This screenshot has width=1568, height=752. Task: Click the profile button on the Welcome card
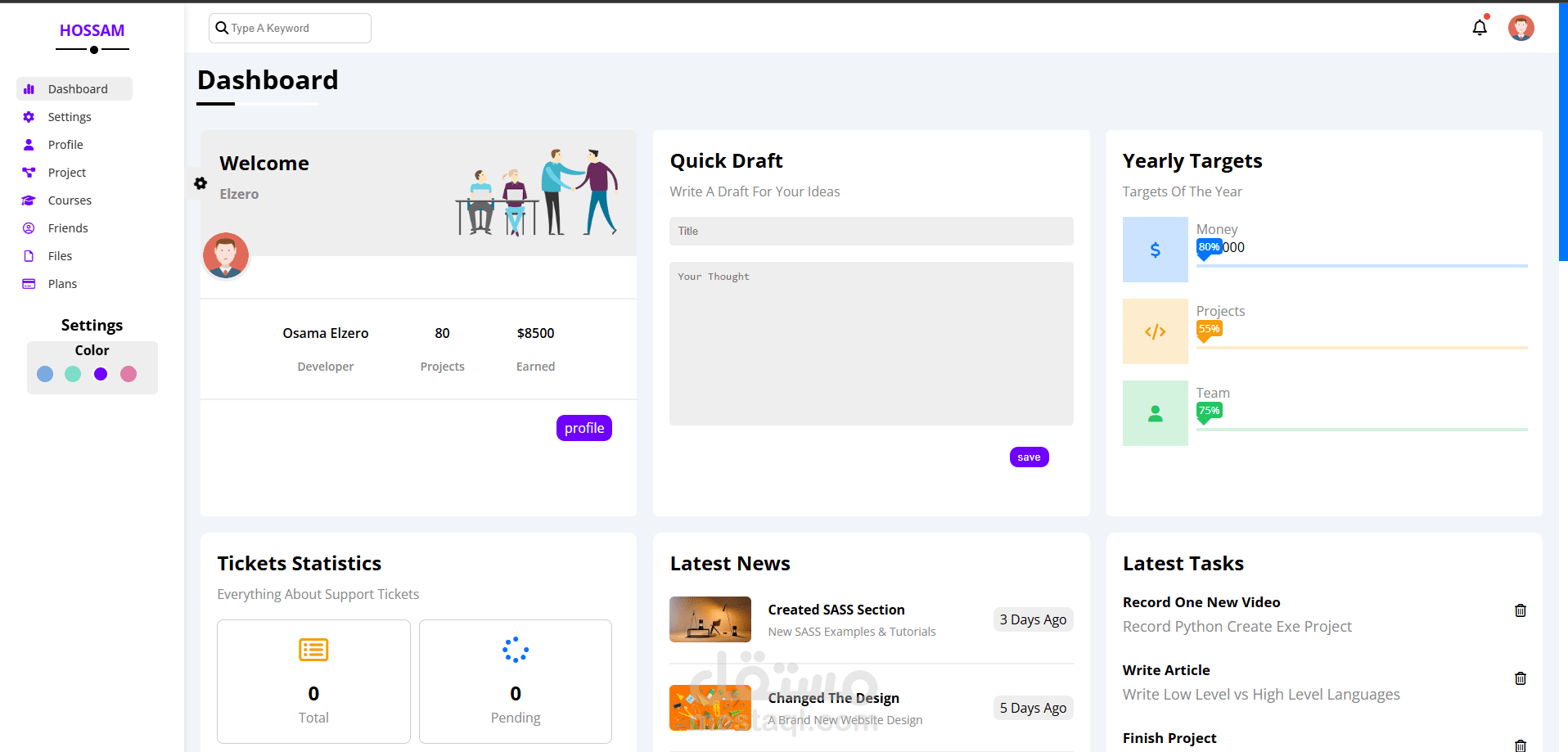coord(583,427)
